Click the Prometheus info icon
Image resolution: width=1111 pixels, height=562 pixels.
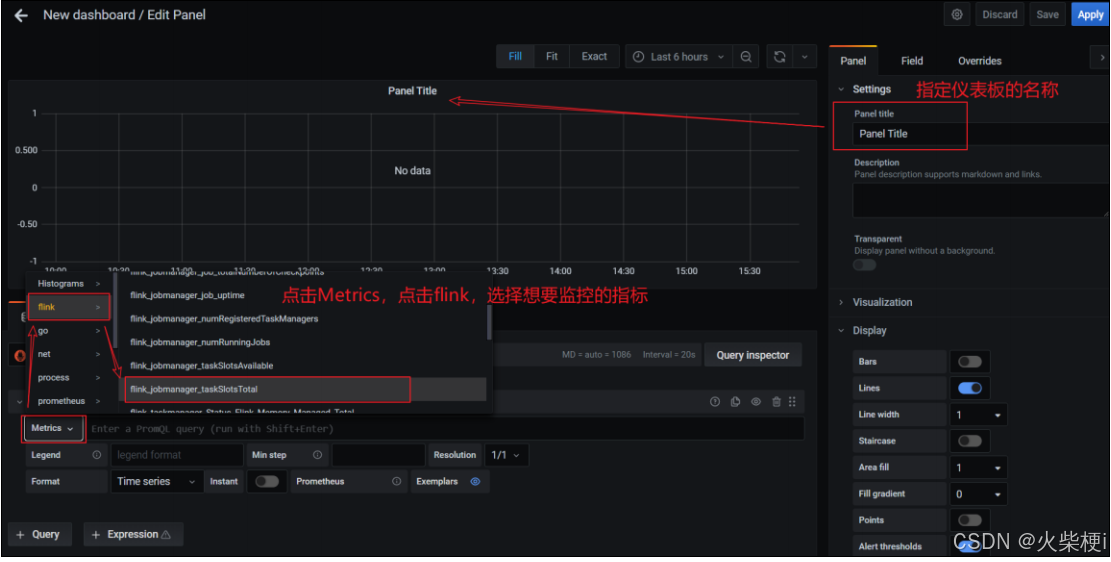click(x=396, y=481)
